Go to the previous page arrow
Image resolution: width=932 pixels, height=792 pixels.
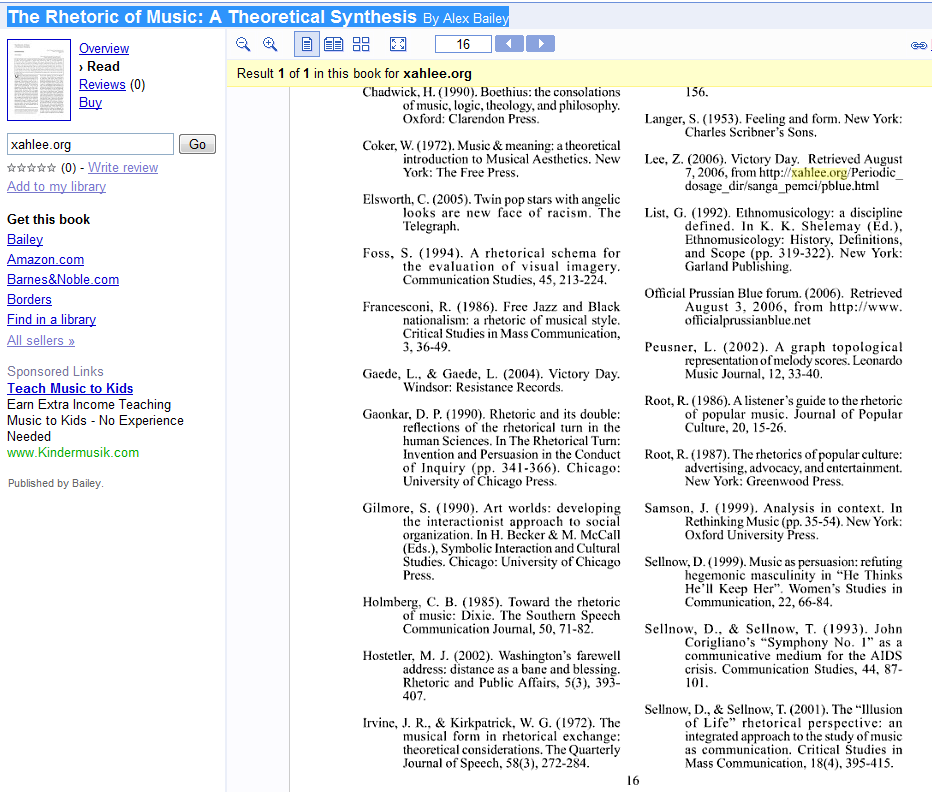(509, 44)
